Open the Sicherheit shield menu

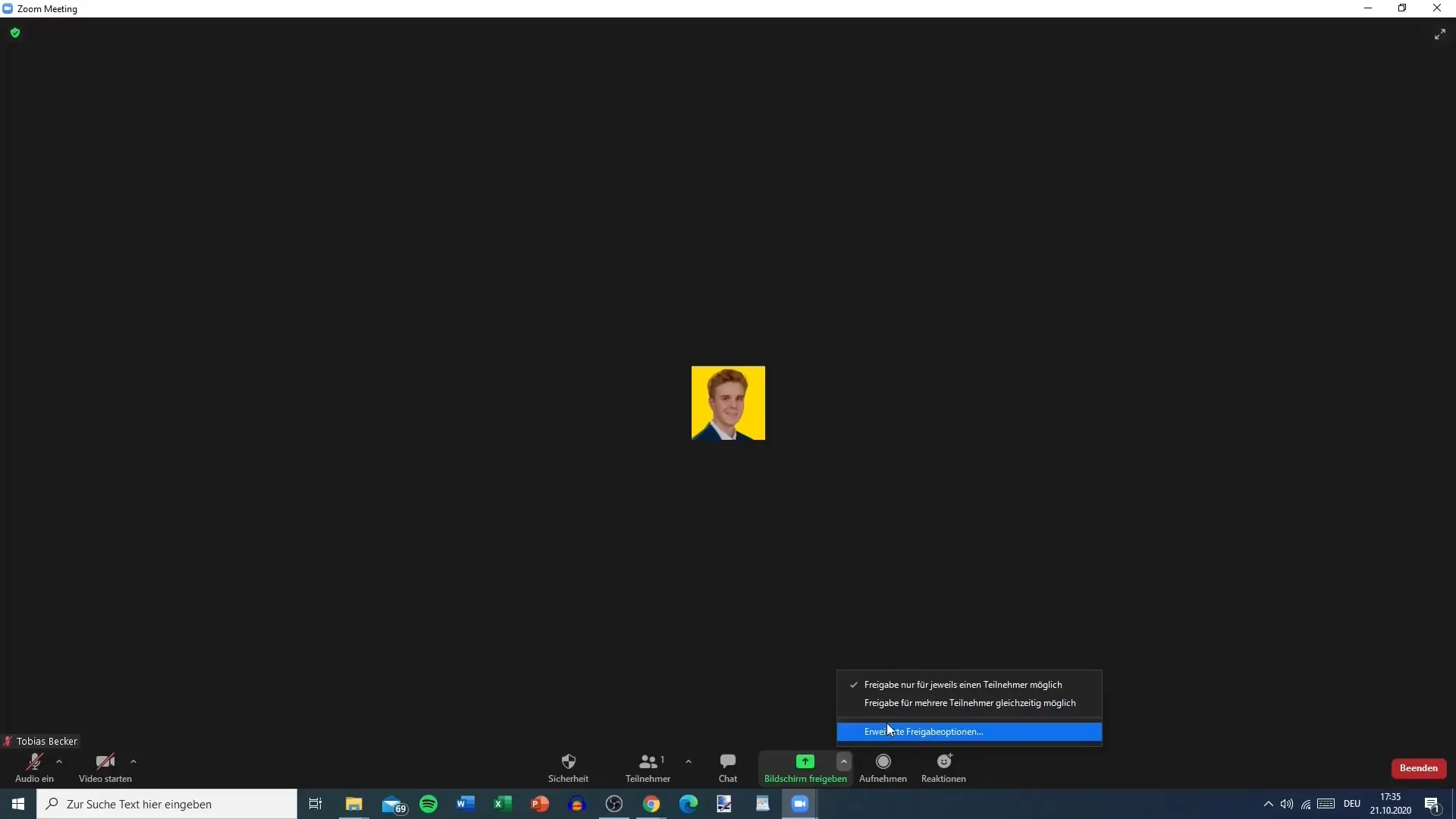[568, 767]
